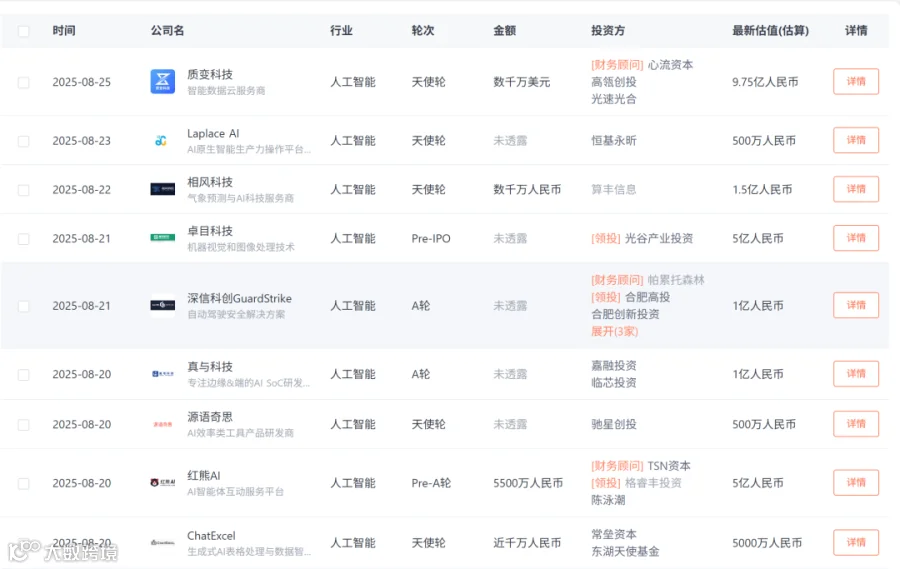The height and width of the screenshot is (569, 900).
Task: Click the 真与科技 company logo
Action: (x=162, y=374)
